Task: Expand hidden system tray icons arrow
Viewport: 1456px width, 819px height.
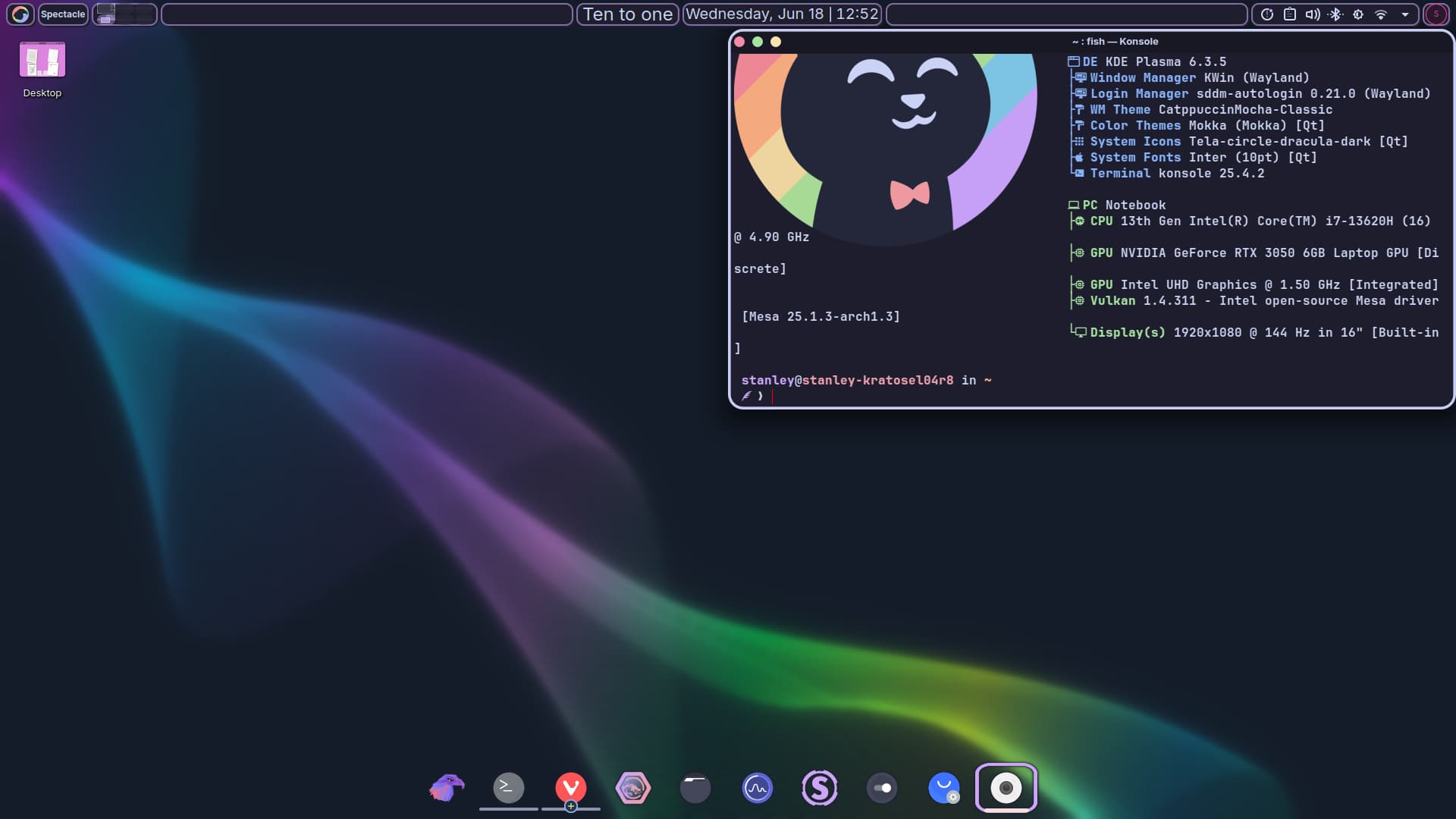Action: pyautogui.click(x=1404, y=14)
